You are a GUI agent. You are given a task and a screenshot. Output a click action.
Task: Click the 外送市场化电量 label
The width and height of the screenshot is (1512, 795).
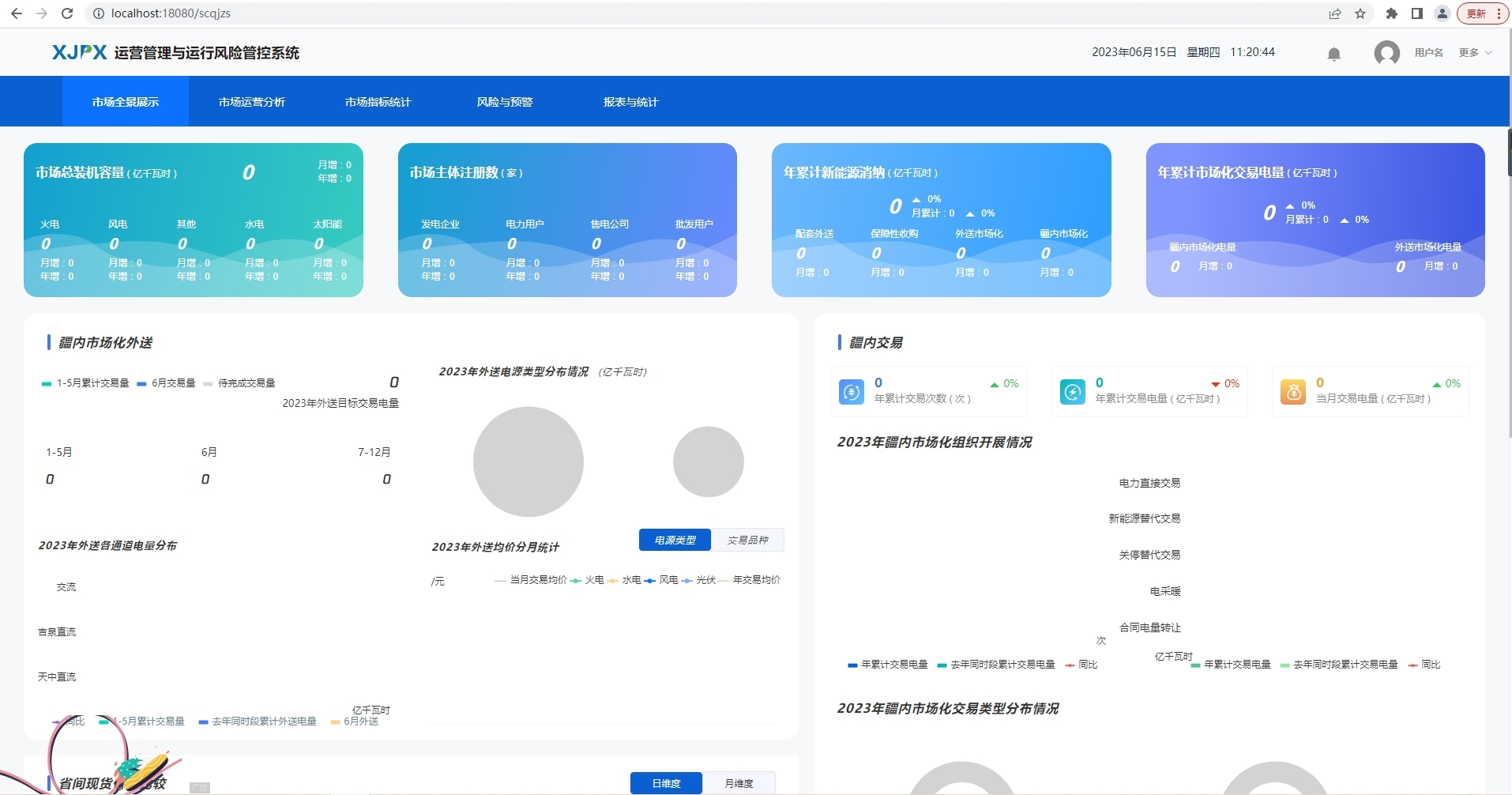(1428, 247)
